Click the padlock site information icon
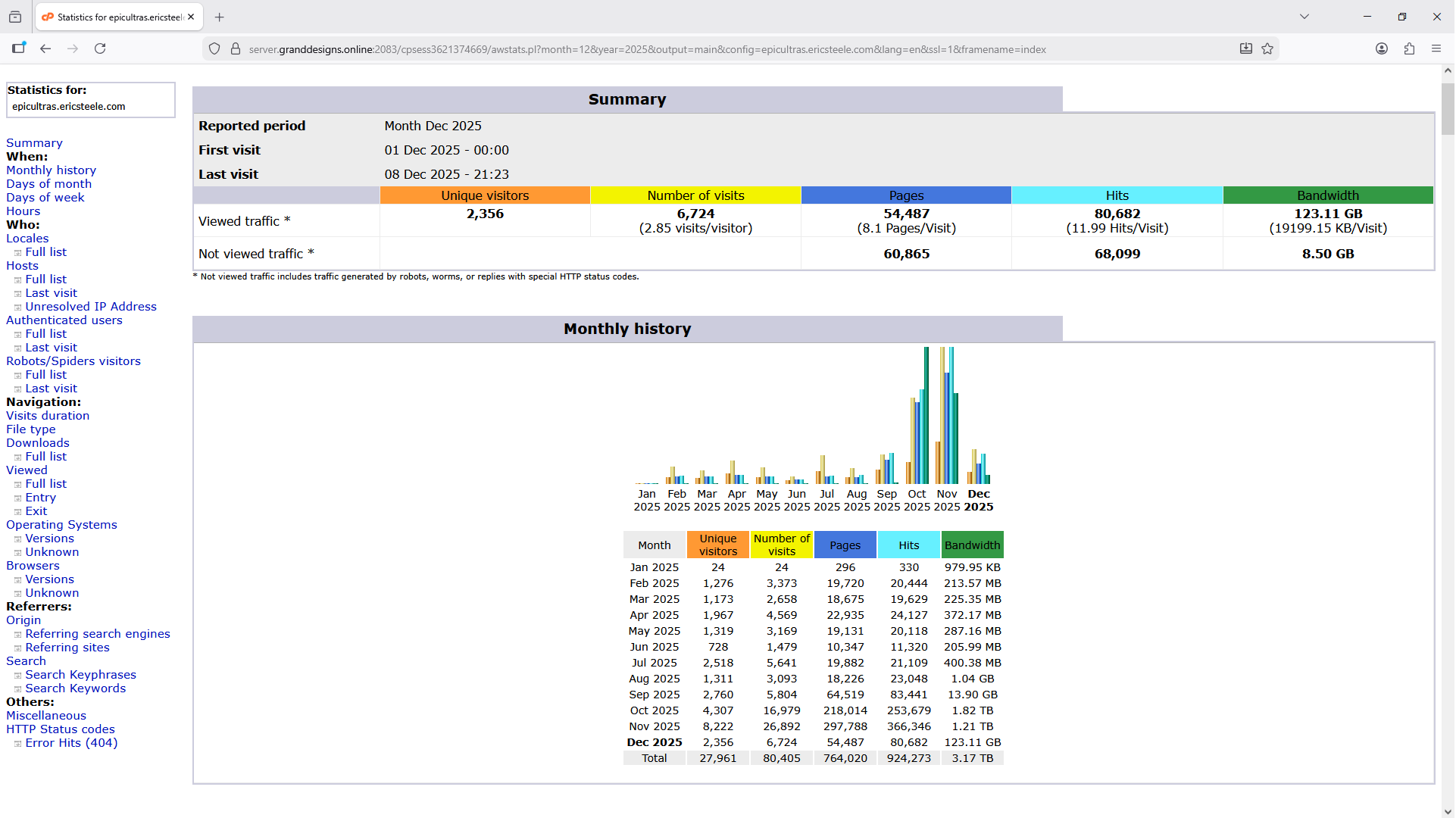Image resolution: width=1456 pixels, height=818 pixels. pos(236,49)
